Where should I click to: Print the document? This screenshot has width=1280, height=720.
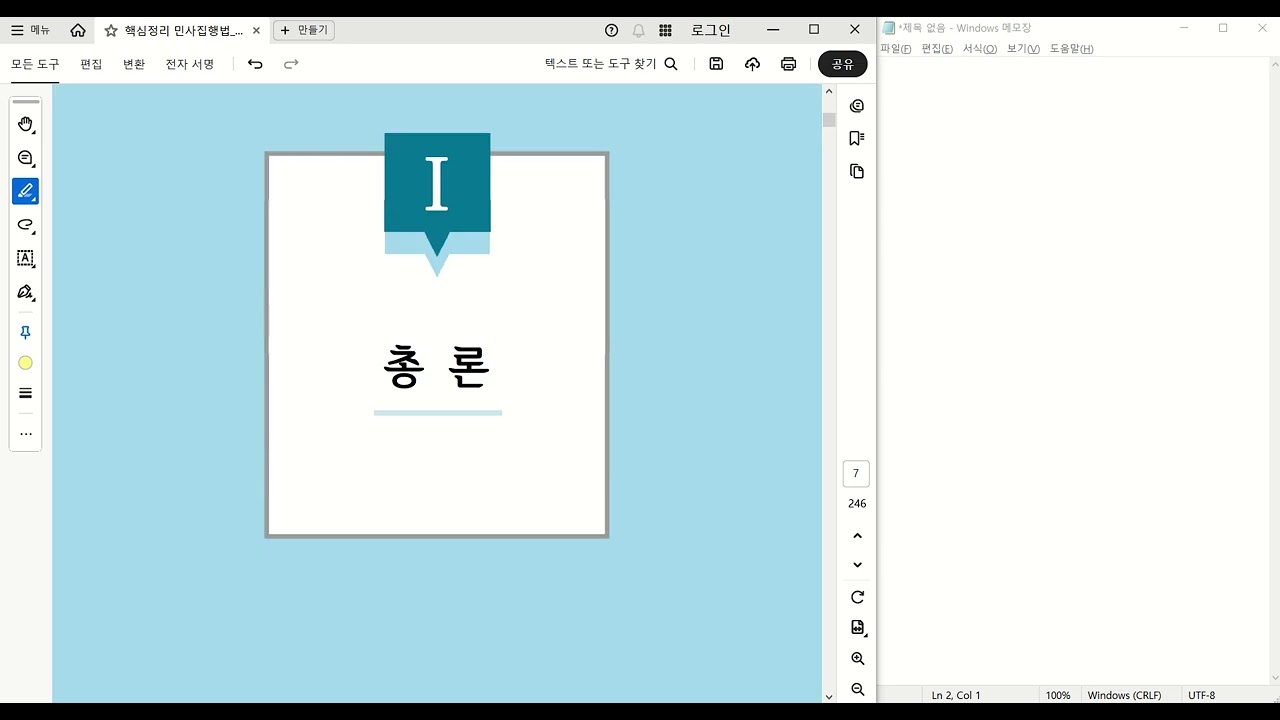(x=788, y=64)
